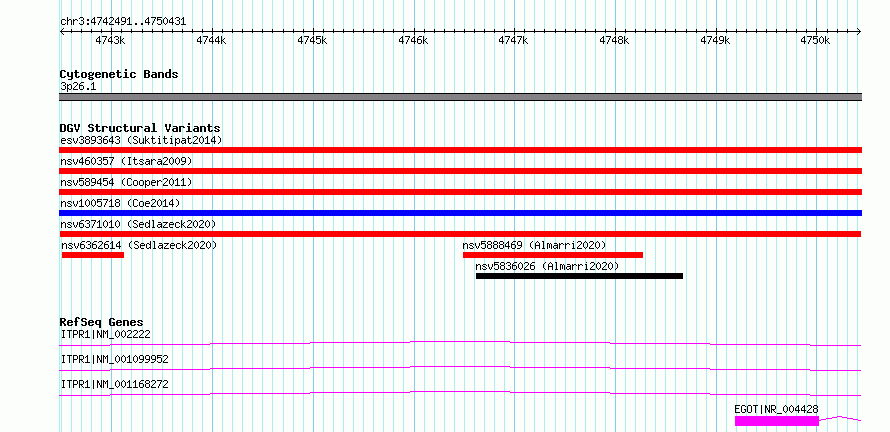This screenshot has width=890, height=432.
Task: Click the black nsv5836026 variant bar
Action: pyautogui.click(x=580, y=276)
